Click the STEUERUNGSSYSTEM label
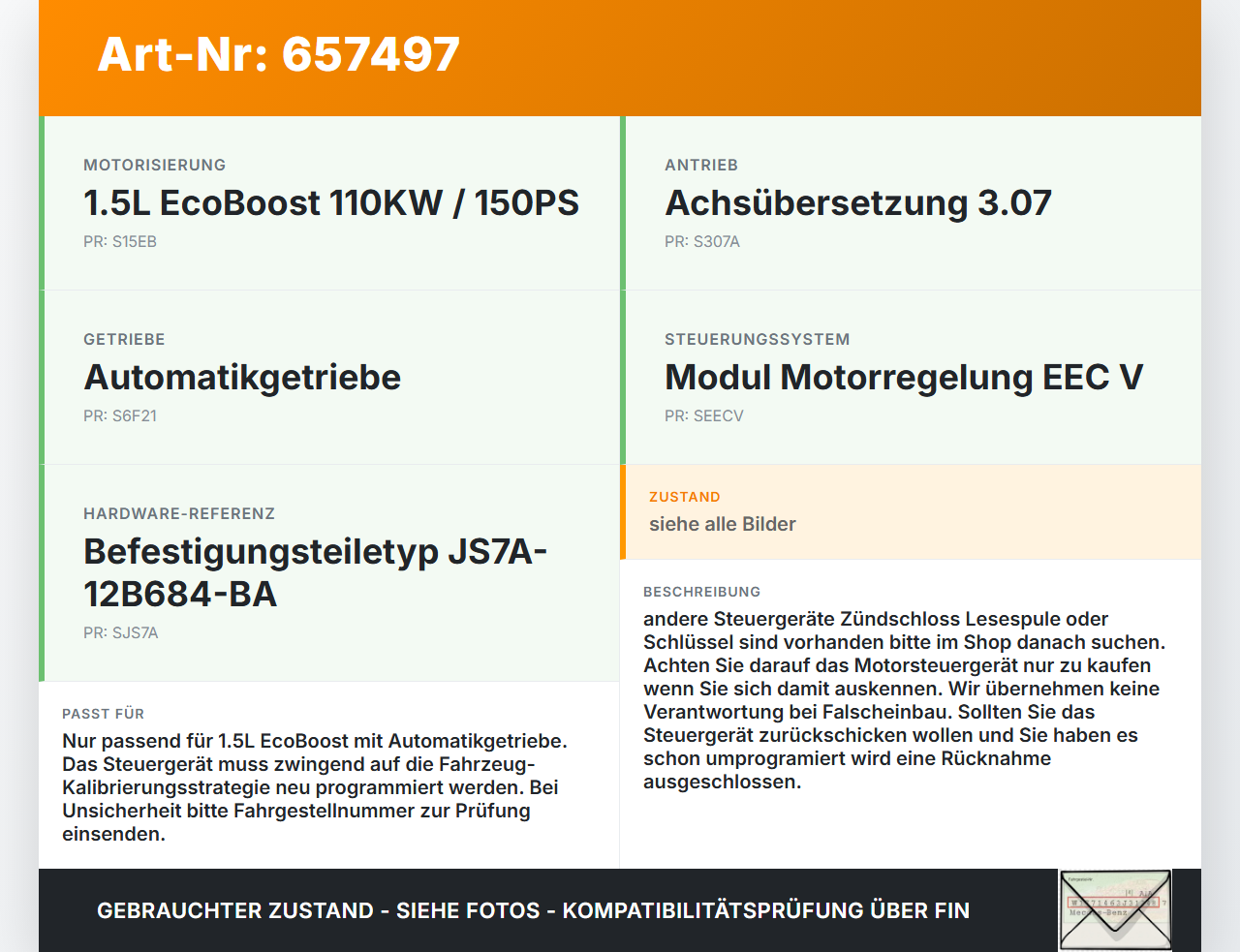The width and height of the screenshot is (1240, 952). pyautogui.click(x=758, y=339)
